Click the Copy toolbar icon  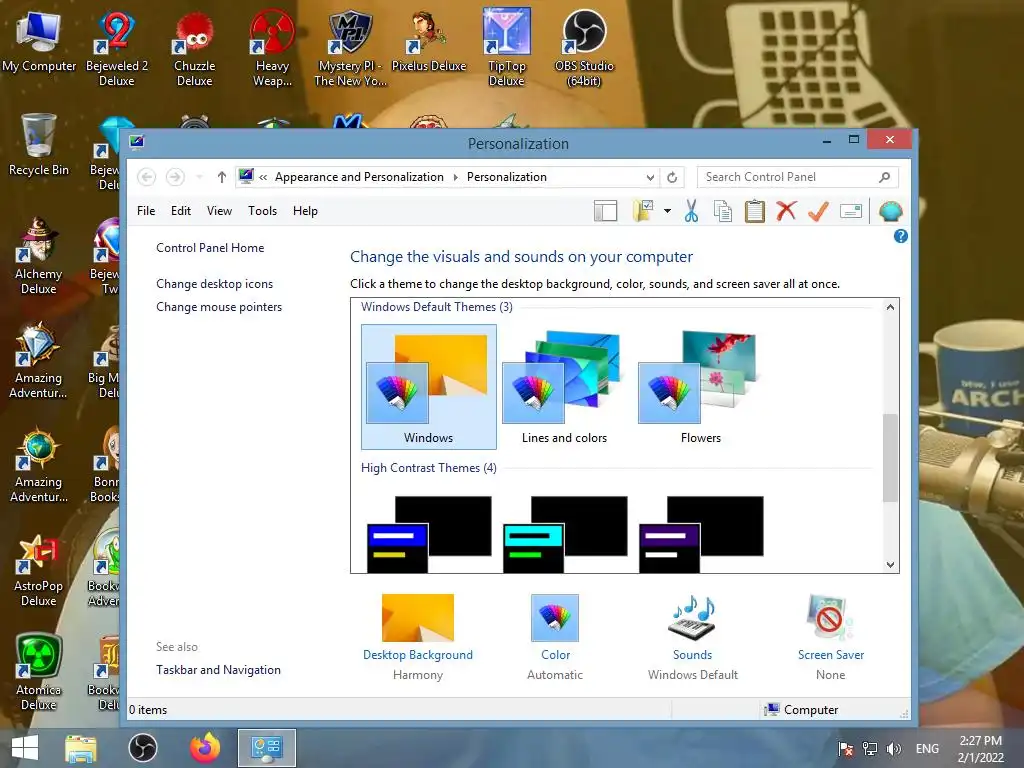click(723, 211)
